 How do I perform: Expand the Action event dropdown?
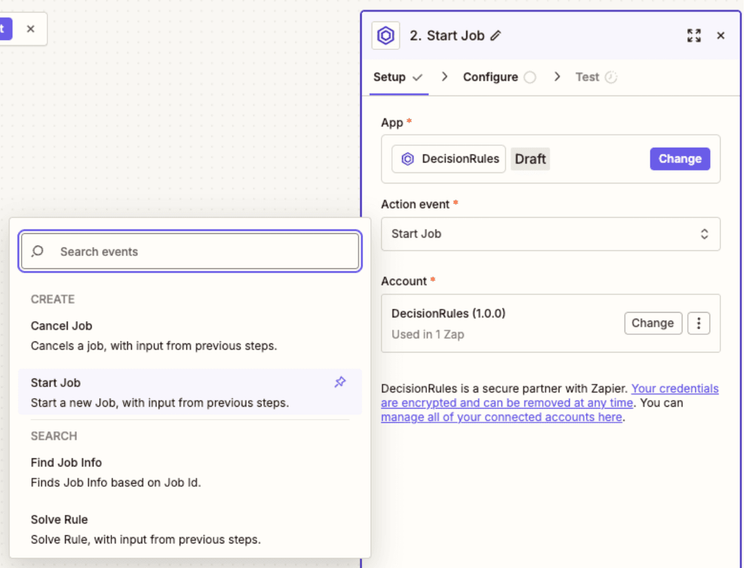point(550,234)
